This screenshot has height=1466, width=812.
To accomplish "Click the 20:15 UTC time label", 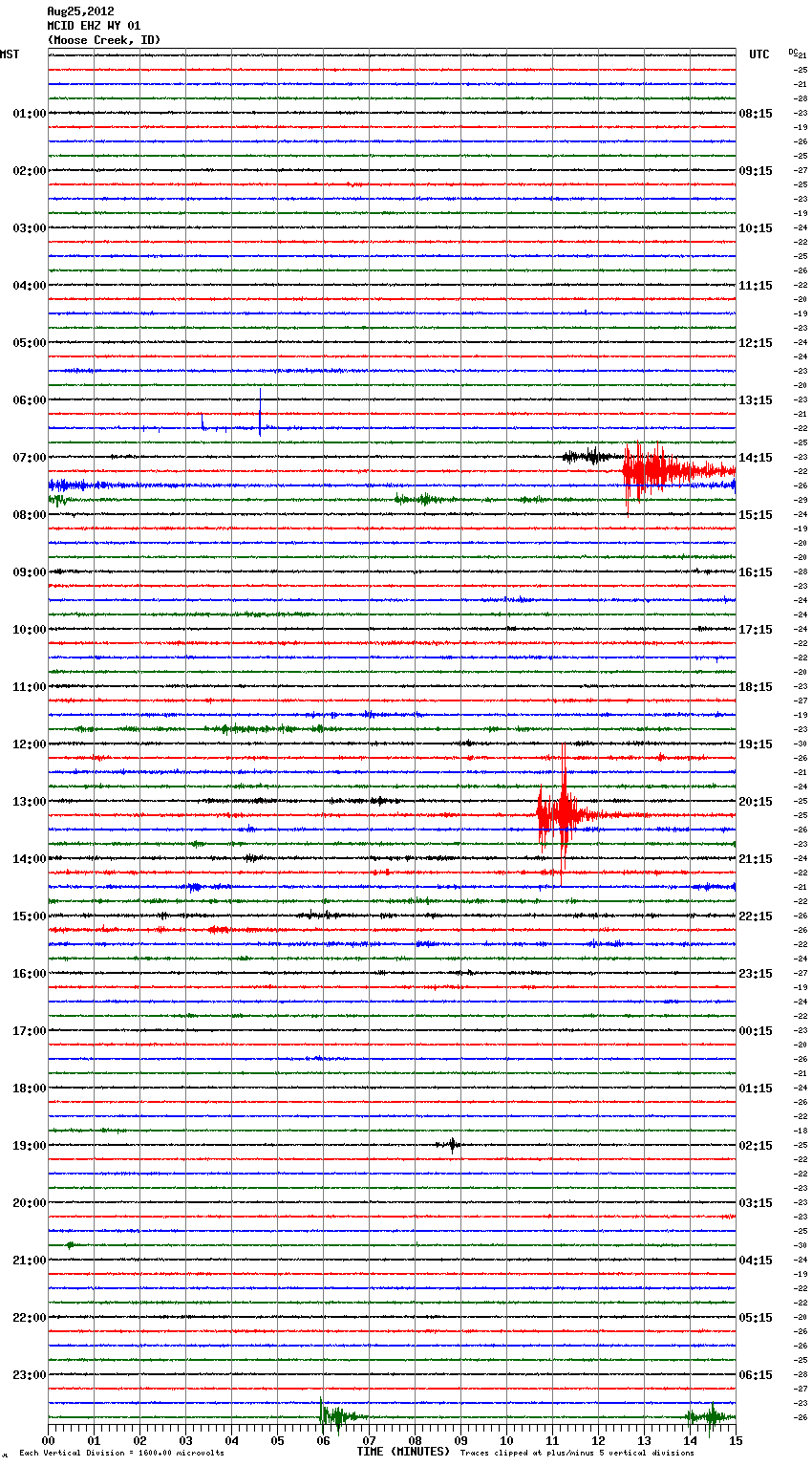I will pyautogui.click(x=756, y=802).
